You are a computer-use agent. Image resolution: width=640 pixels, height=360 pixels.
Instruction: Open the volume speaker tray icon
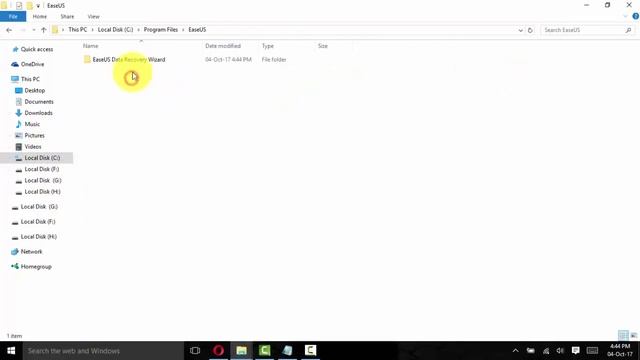pyautogui.click(x=560, y=351)
